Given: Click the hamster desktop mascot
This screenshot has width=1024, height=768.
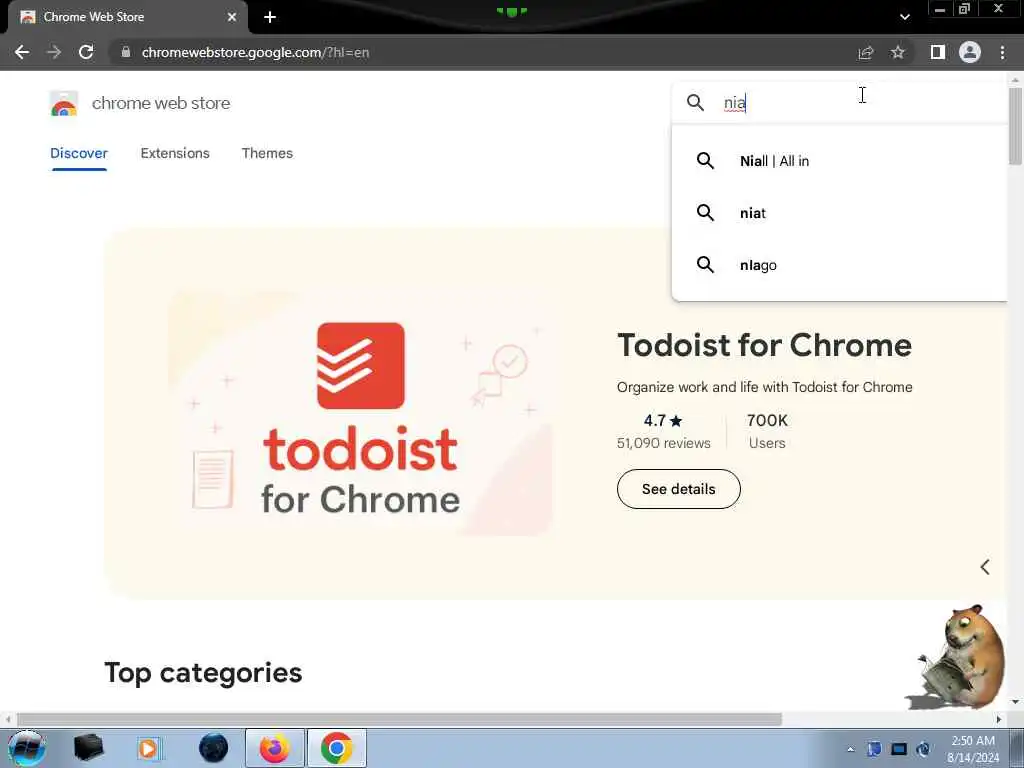Looking at the screenshot, I should pyautogui.click(x=957, y=657).
